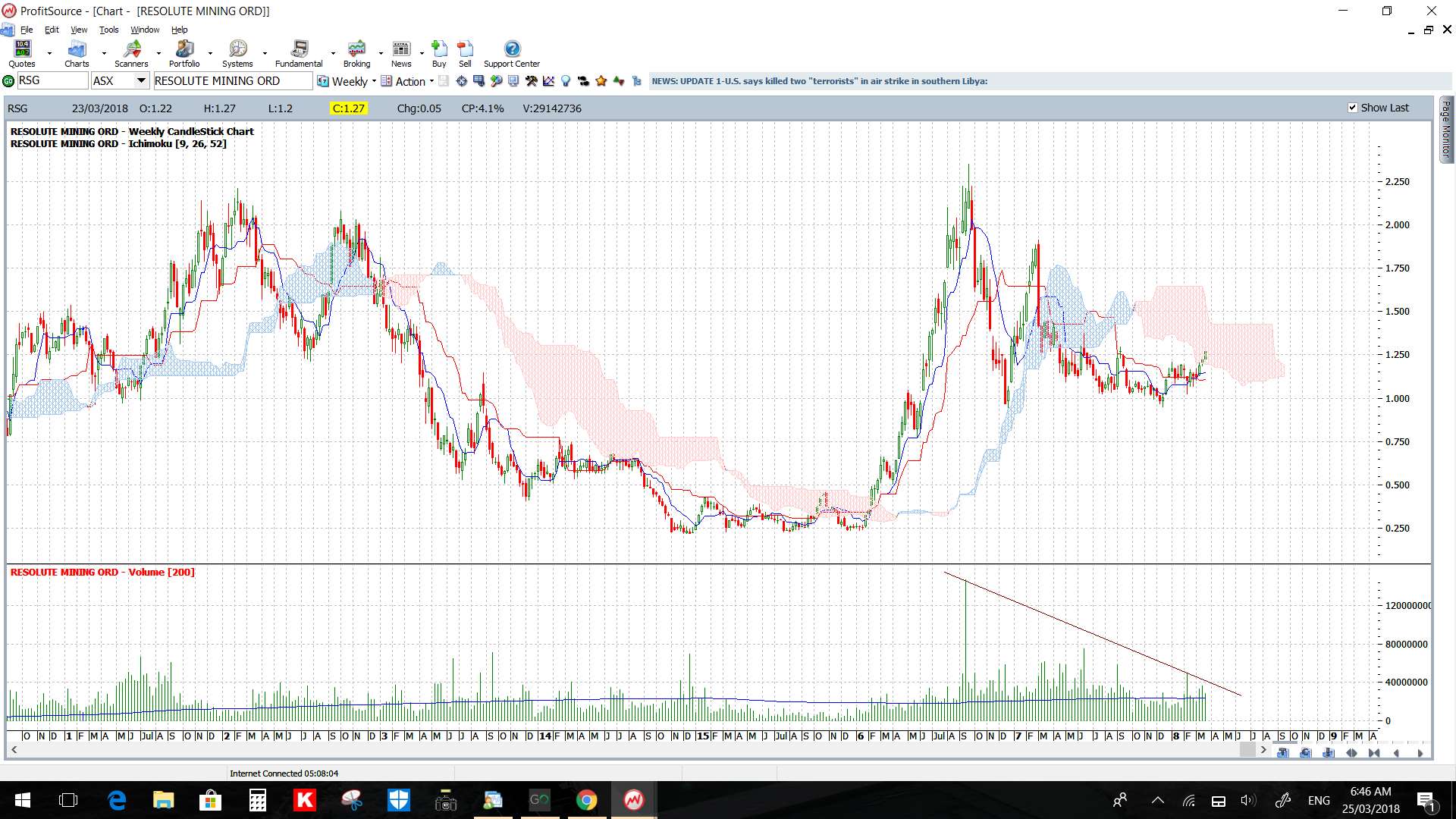
Task: Open the Systems toolbar icon
Action: 237,54
